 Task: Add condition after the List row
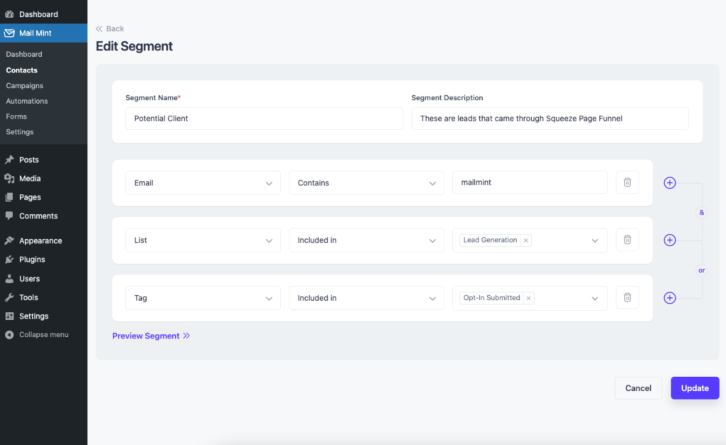pyautogui.click(x=670, y=240)
